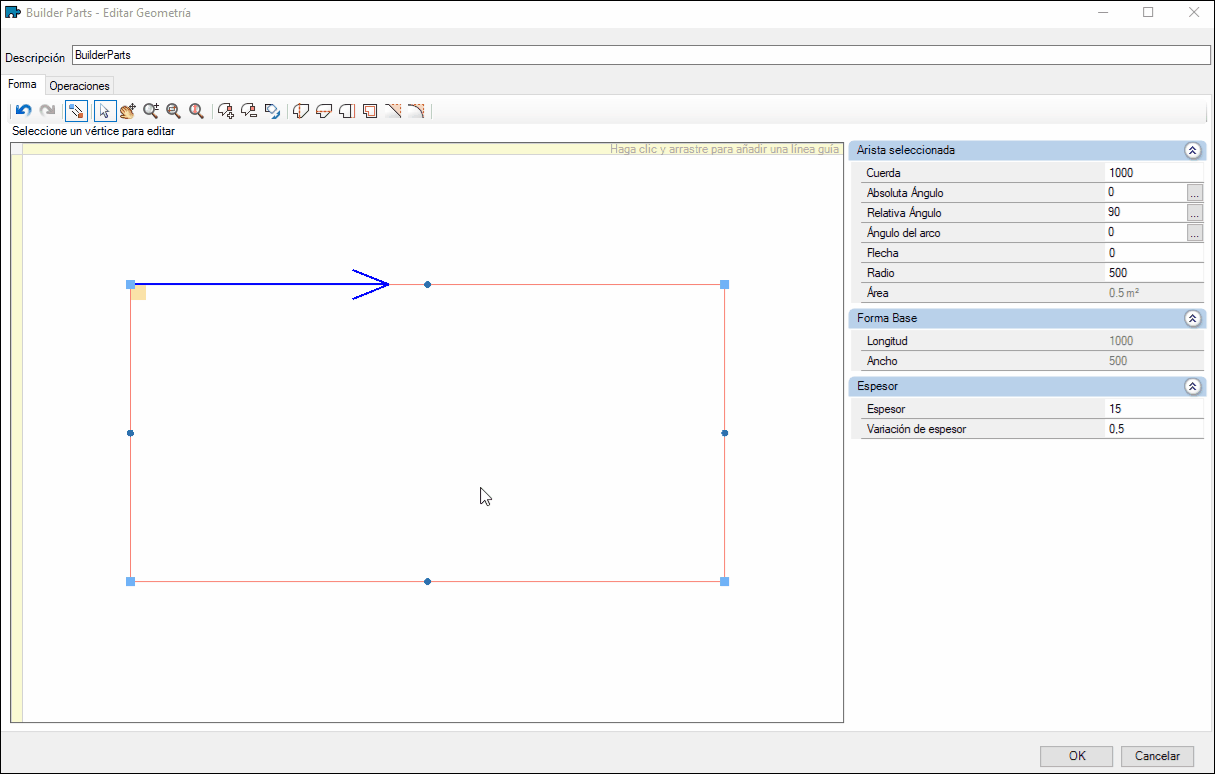Screen dimensions: 1215x774
Task: Click the vertical split shape icon
Action: click(x=300, y=111)
